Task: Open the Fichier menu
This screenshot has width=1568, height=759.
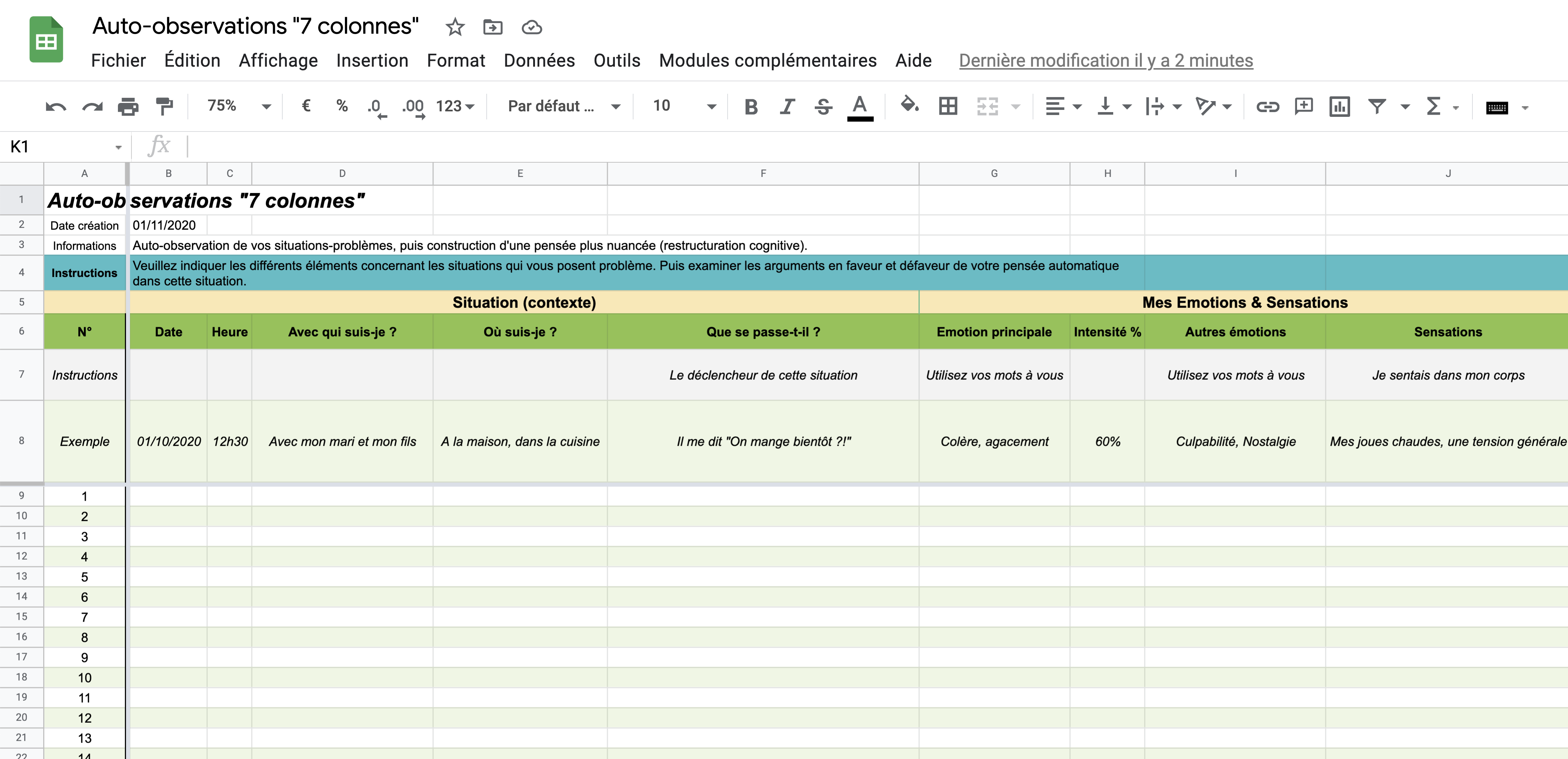Action: point(118,60)
